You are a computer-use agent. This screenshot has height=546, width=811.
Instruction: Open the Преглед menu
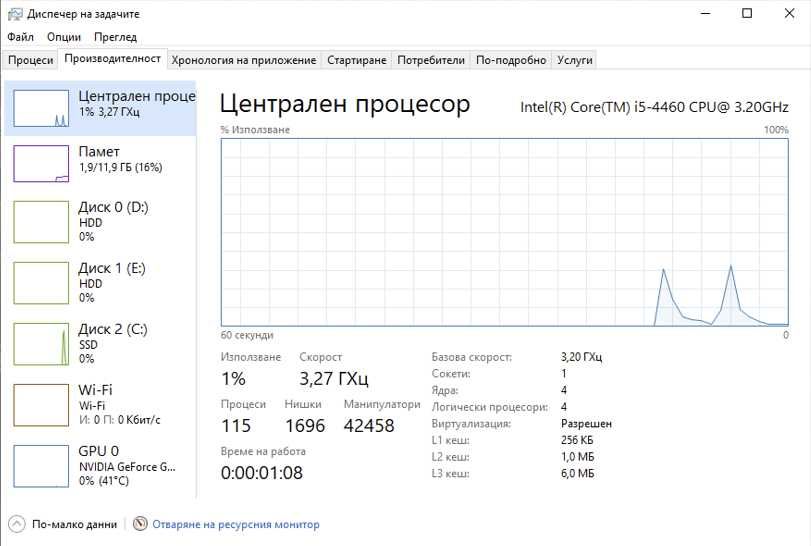(115, 37)
